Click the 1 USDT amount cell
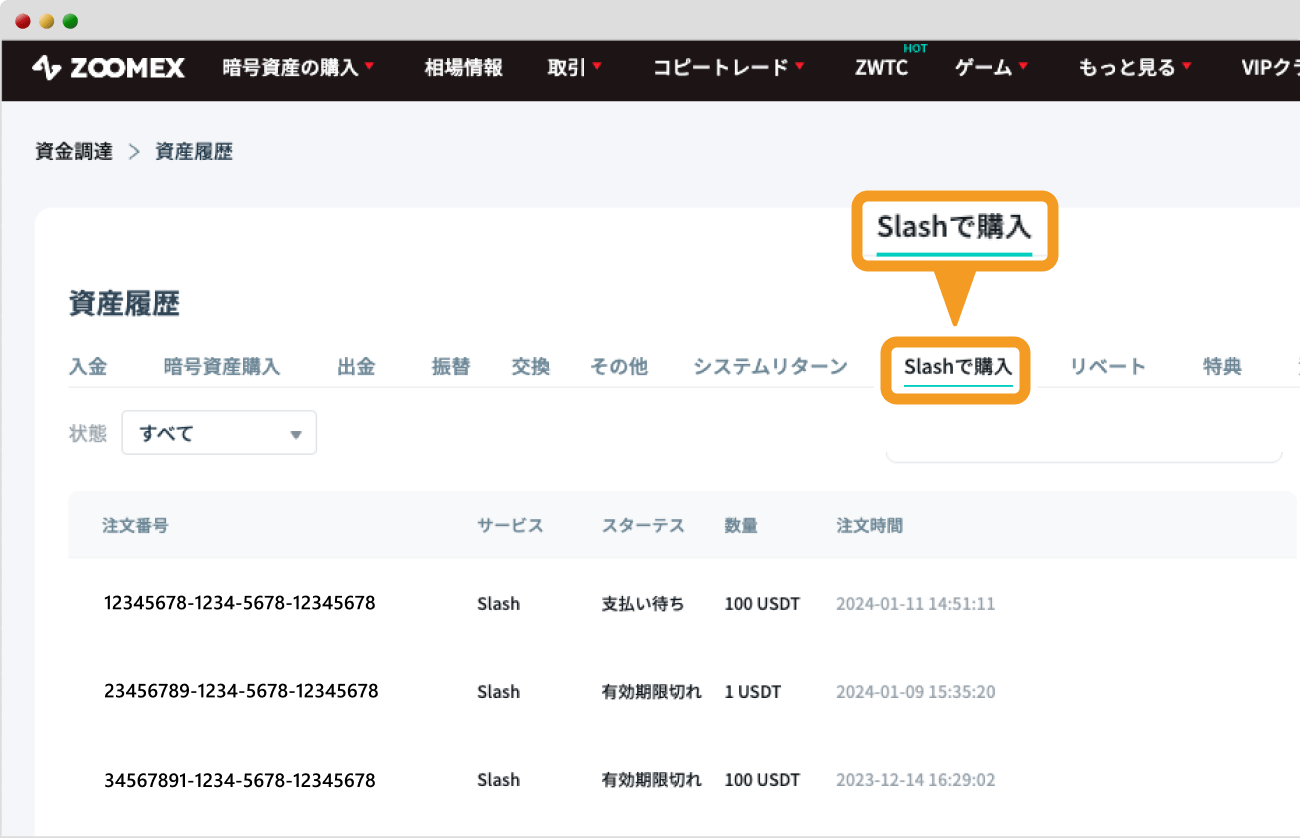The width and height of the screenshot is (1300, 838). (x=753, y=692)
